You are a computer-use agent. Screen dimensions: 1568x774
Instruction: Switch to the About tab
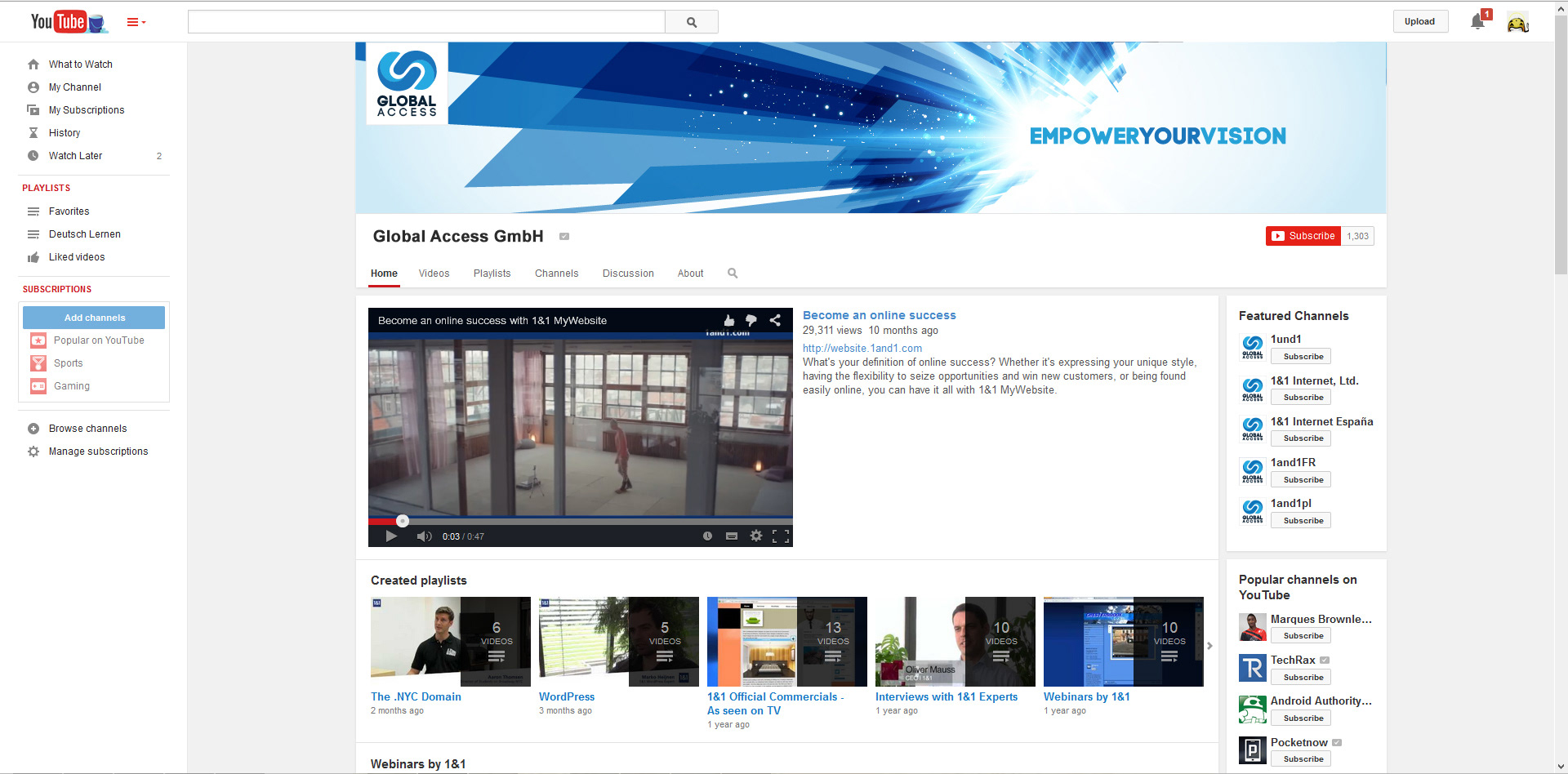[x=690, y=274]
